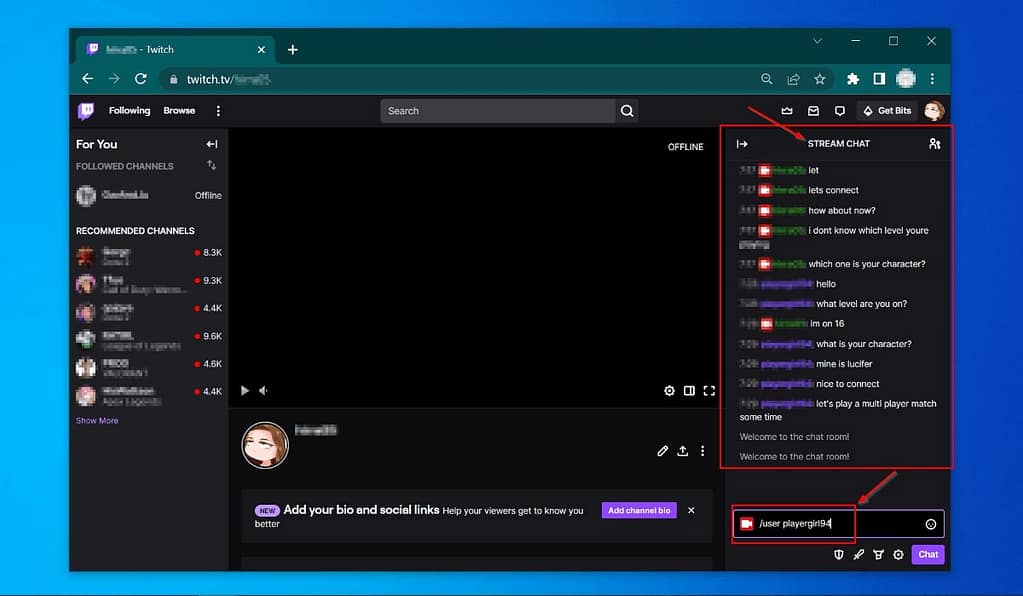1023x596 pixels.
Task: Click the channel profile picture
Action: pos(265,445)
